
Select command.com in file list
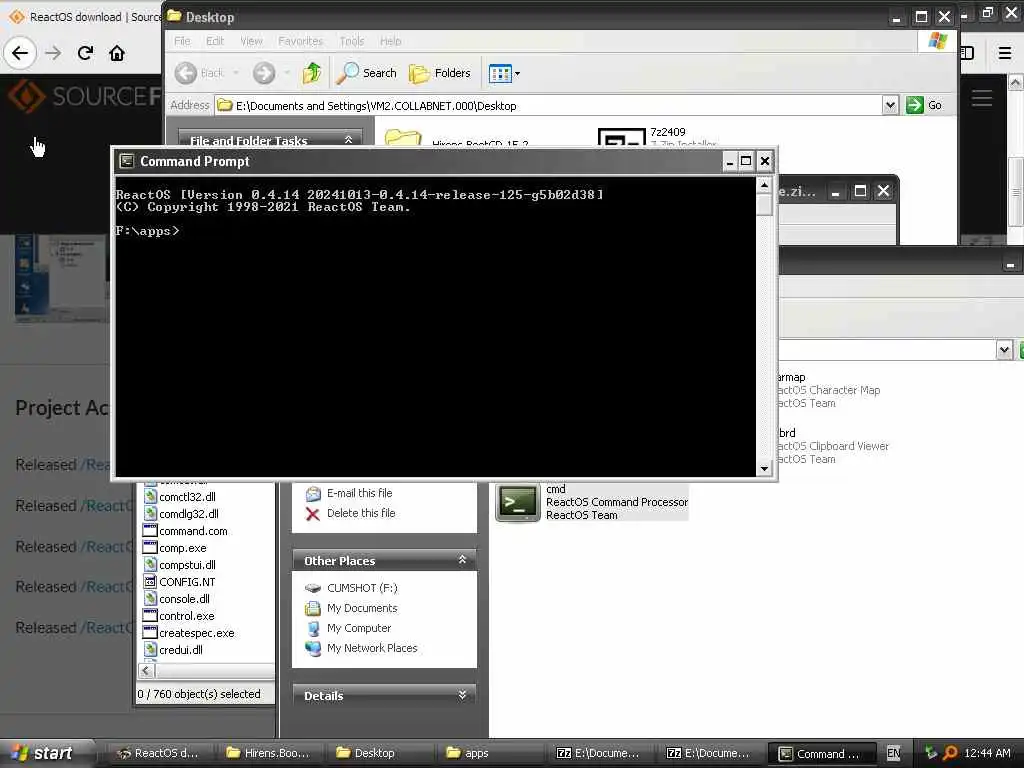(x=185, y=531)
